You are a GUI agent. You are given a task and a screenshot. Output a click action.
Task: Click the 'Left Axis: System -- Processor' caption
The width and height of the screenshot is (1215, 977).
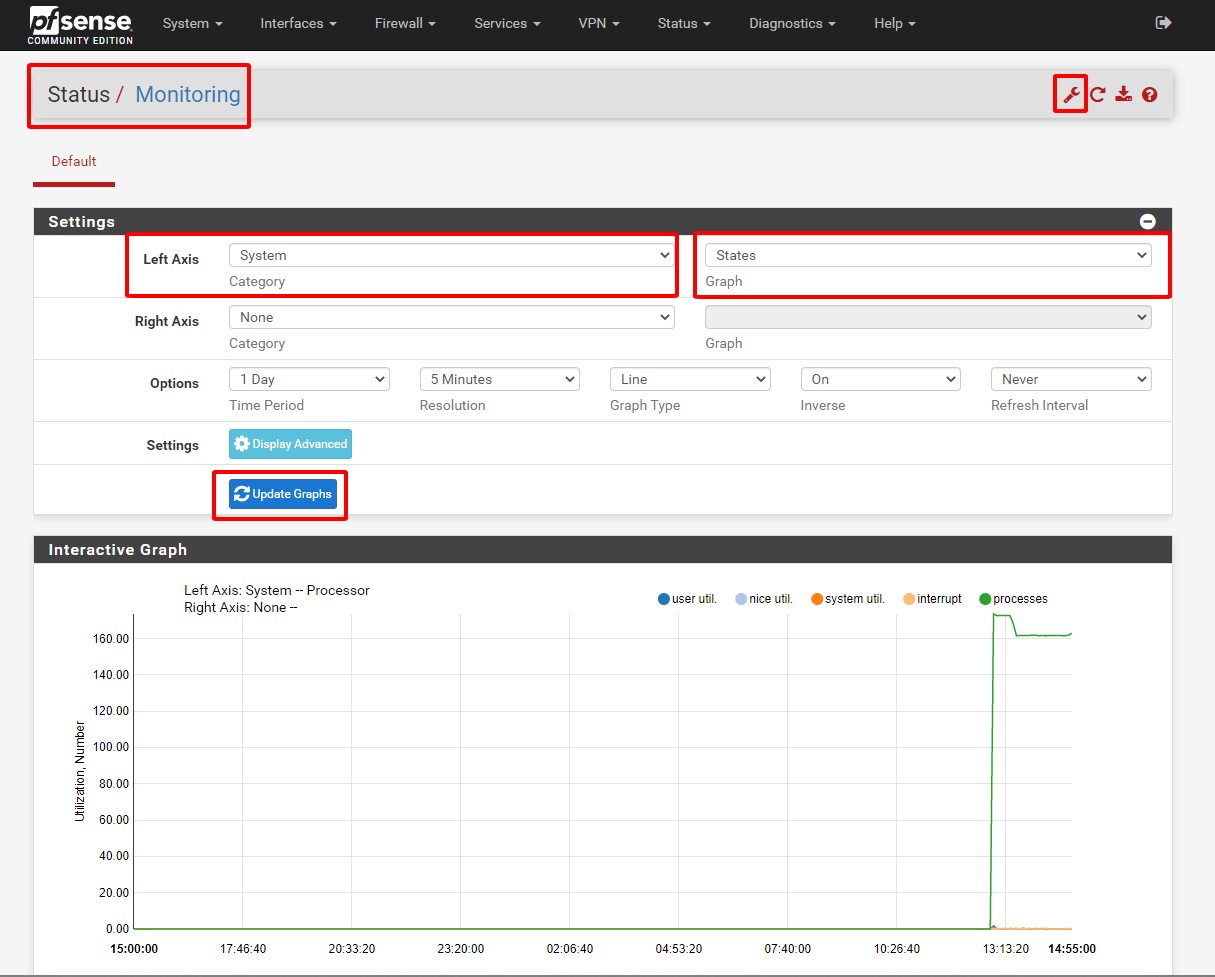tap(277, 590)
